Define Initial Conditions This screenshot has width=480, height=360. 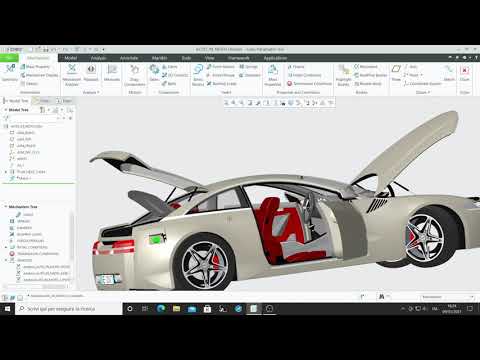[x=304, y=75]
